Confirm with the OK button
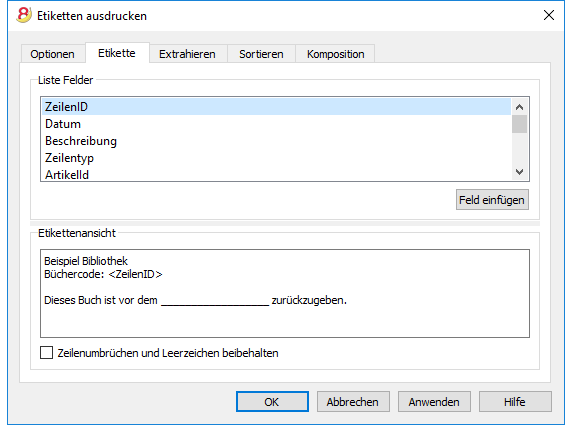 coord(272,402)
